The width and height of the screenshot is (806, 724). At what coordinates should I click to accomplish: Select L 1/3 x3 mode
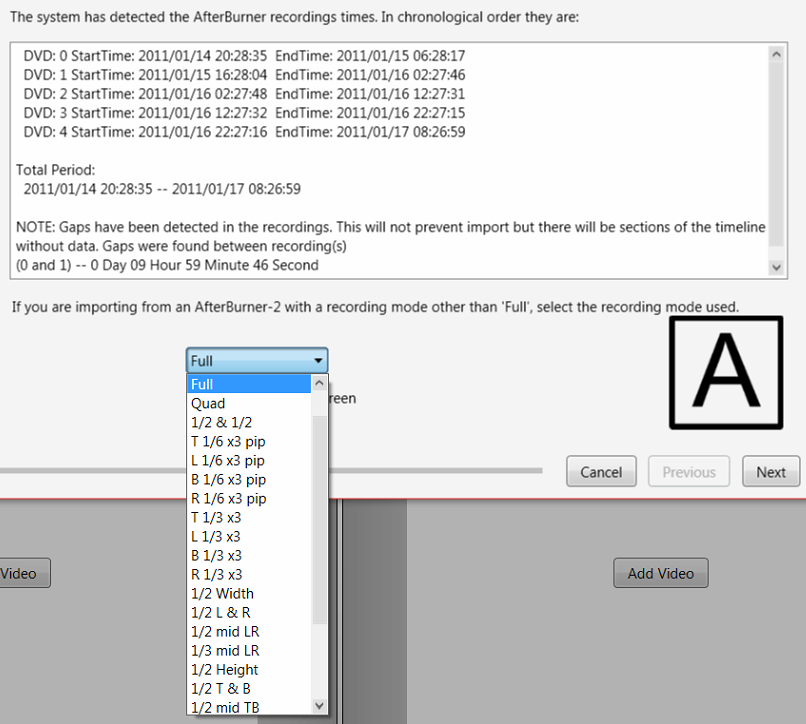[249, 536]
